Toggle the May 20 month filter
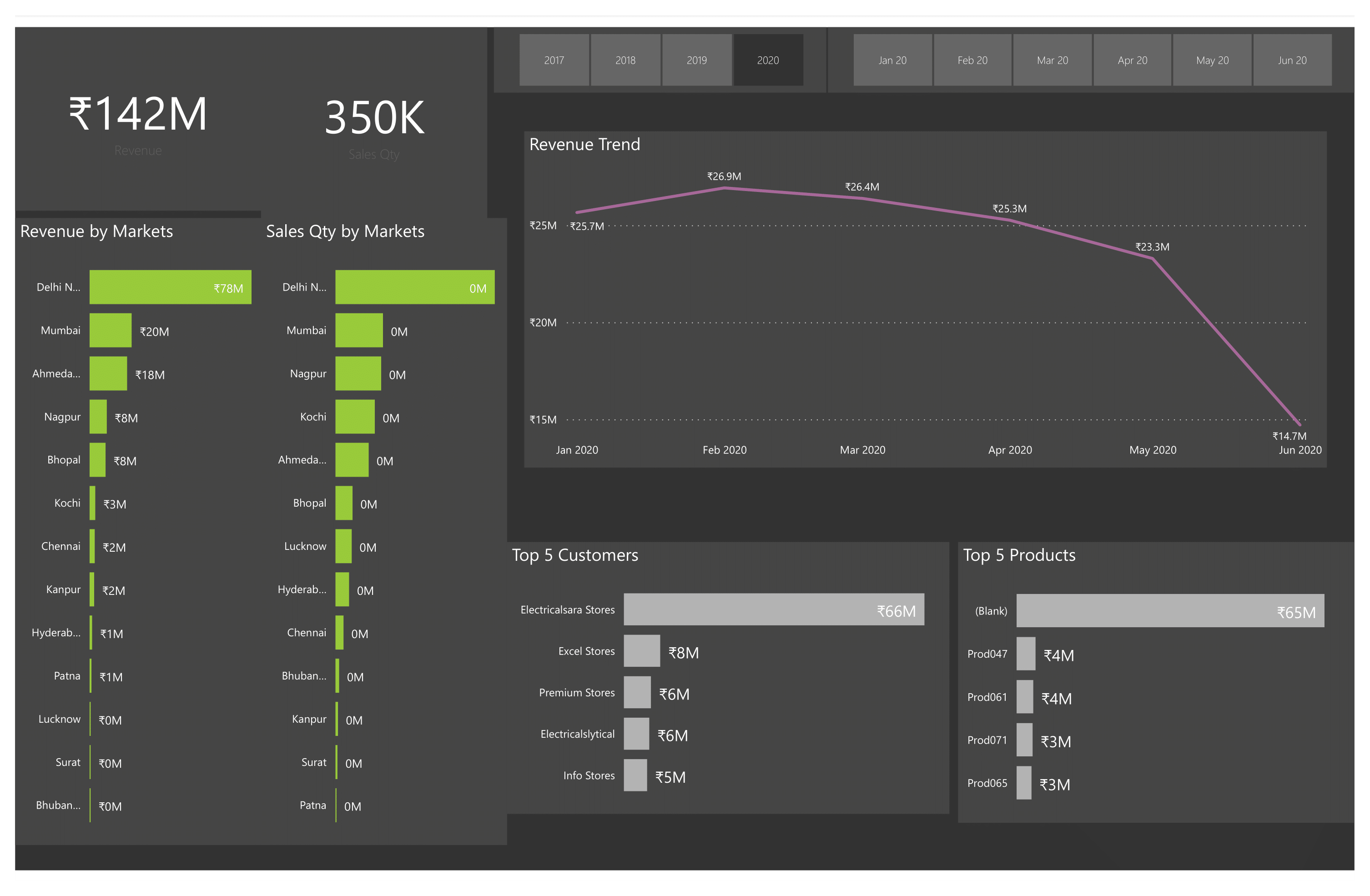Screen dimensions: 1370x896 point(1212,60)
